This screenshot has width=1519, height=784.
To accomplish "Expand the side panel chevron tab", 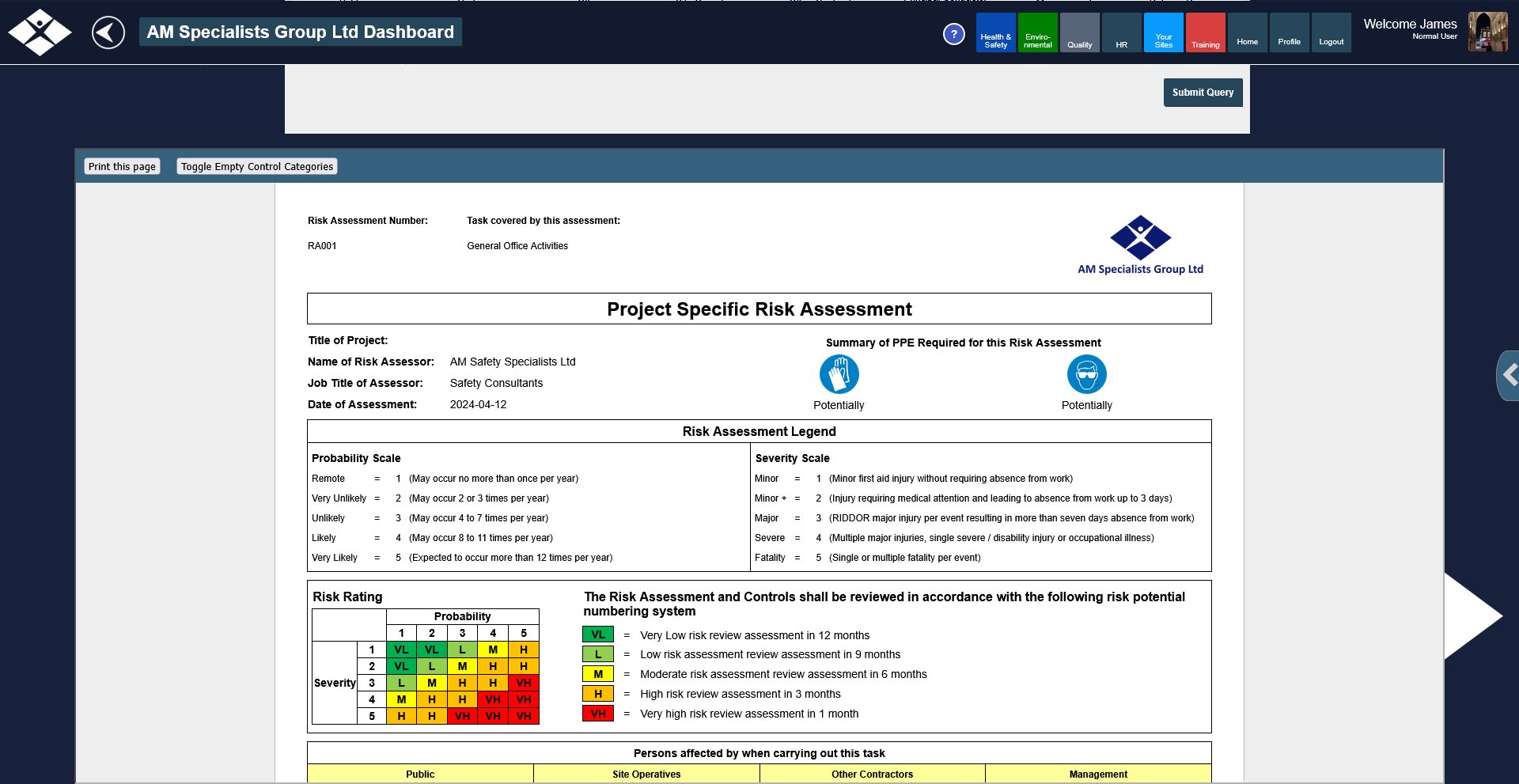I will 1508,375.
